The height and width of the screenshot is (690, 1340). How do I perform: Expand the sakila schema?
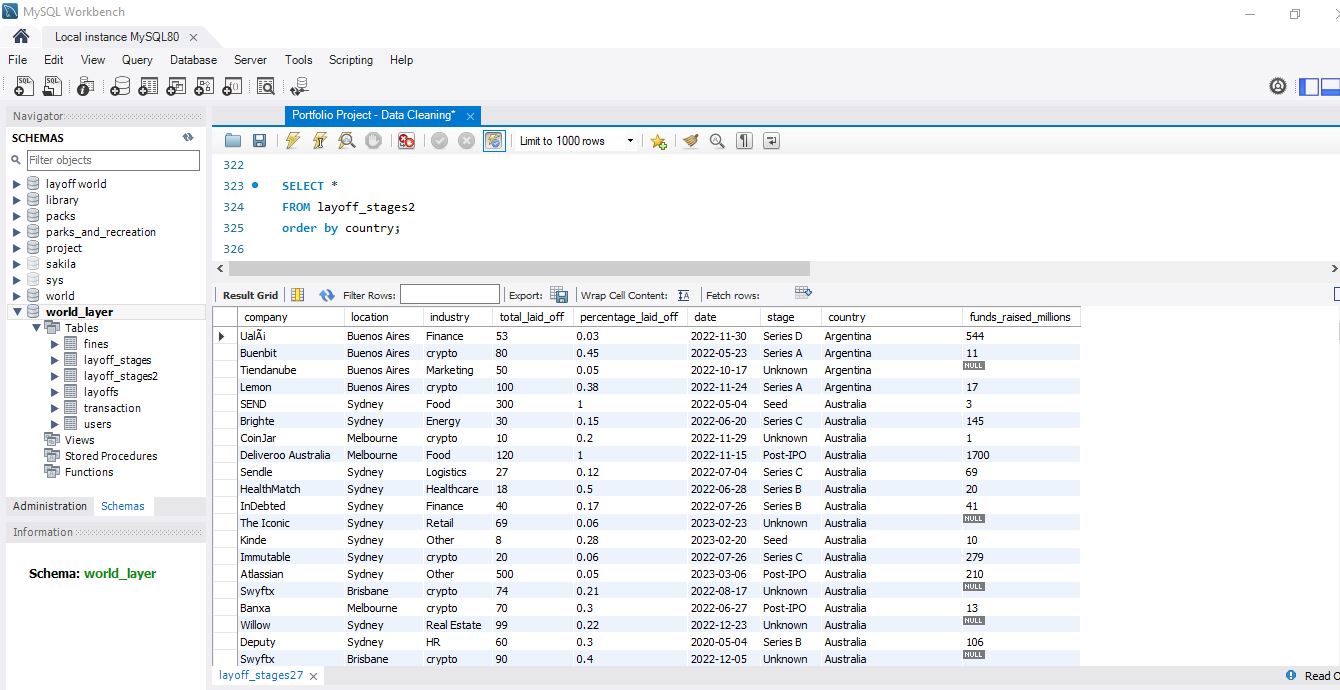[x=16, y=264]
